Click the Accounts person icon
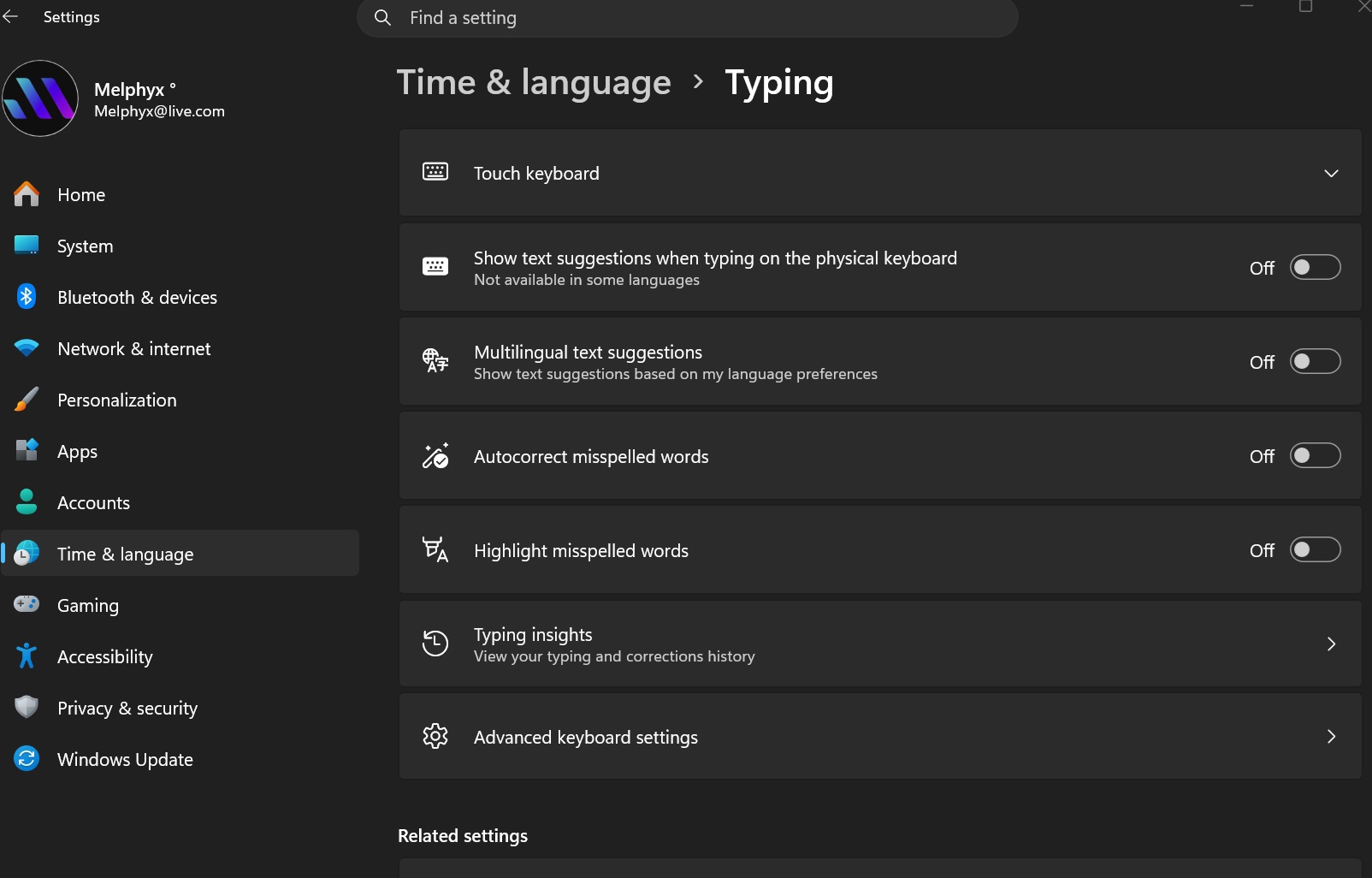 click(x=27, y=502)
